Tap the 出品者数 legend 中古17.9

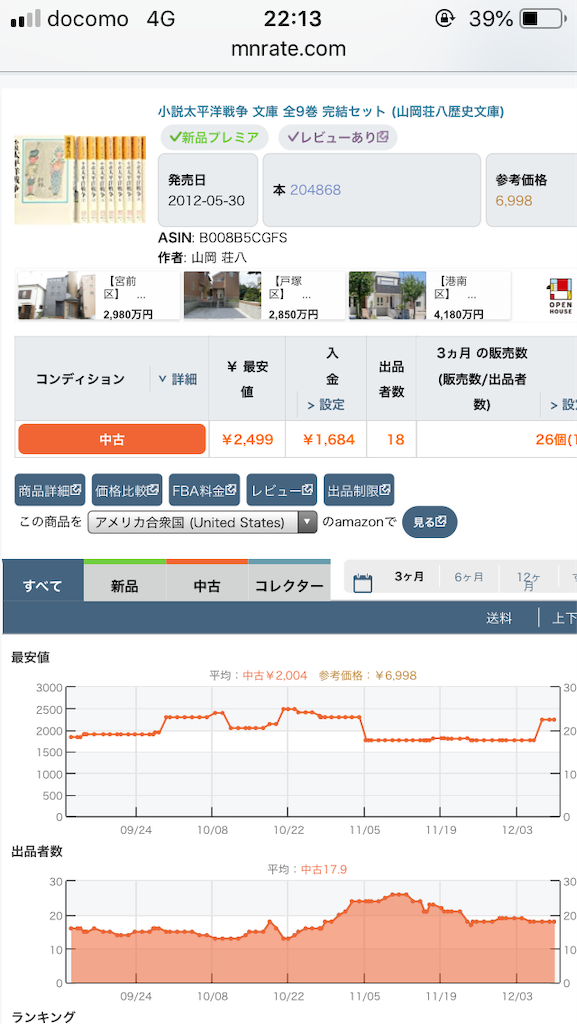[325, 869]
